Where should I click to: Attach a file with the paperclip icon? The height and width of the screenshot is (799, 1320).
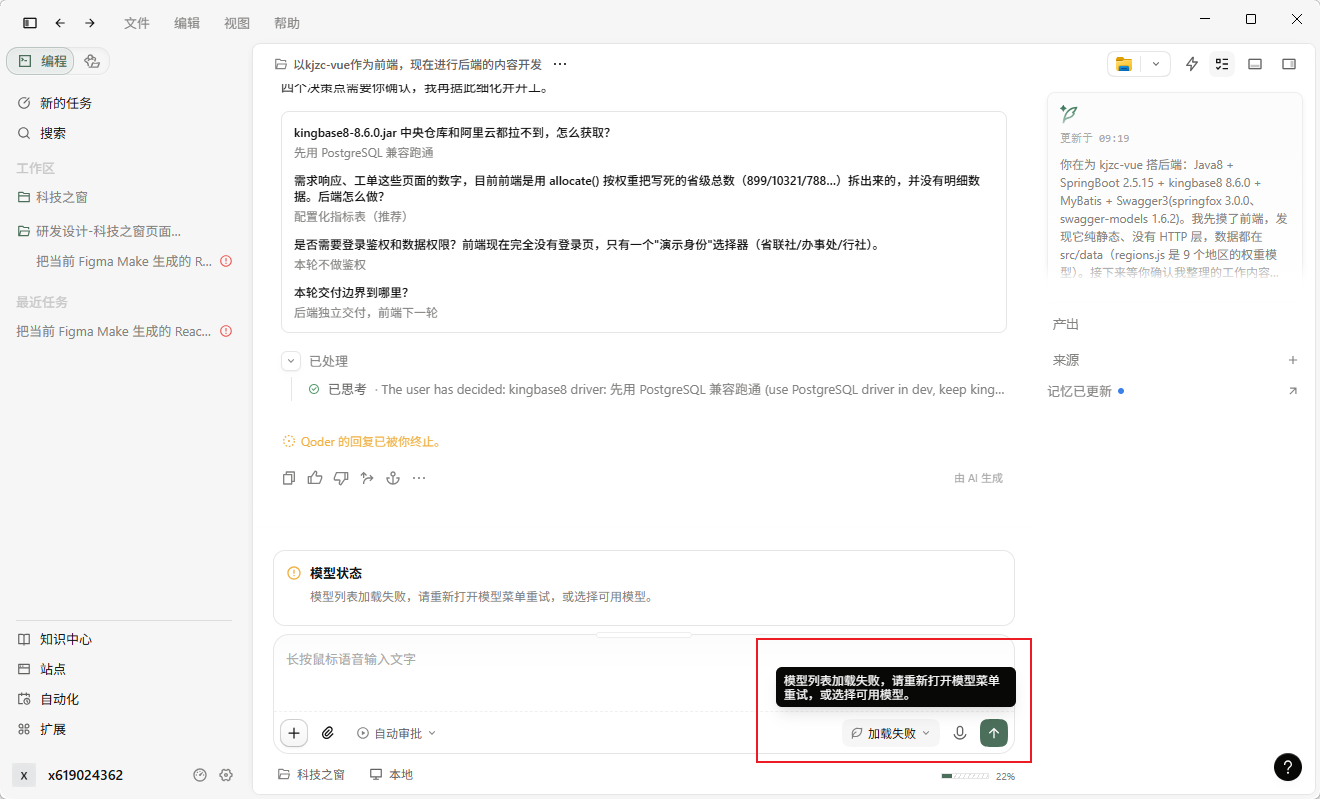click(x=328, y=733)
